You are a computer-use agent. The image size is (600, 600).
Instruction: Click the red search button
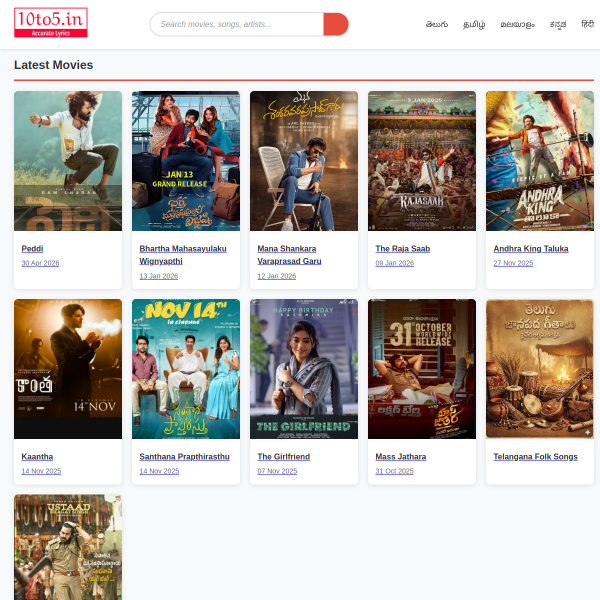point(336,24)
